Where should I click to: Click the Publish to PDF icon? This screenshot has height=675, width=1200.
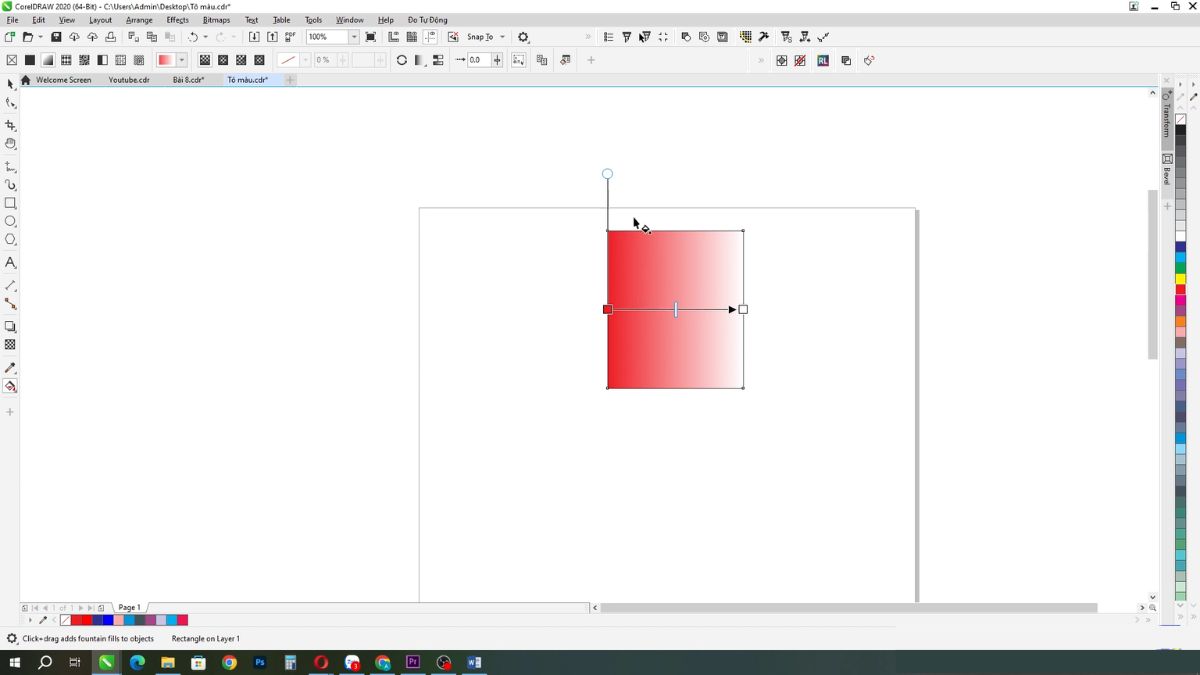(x=290, y=37)
